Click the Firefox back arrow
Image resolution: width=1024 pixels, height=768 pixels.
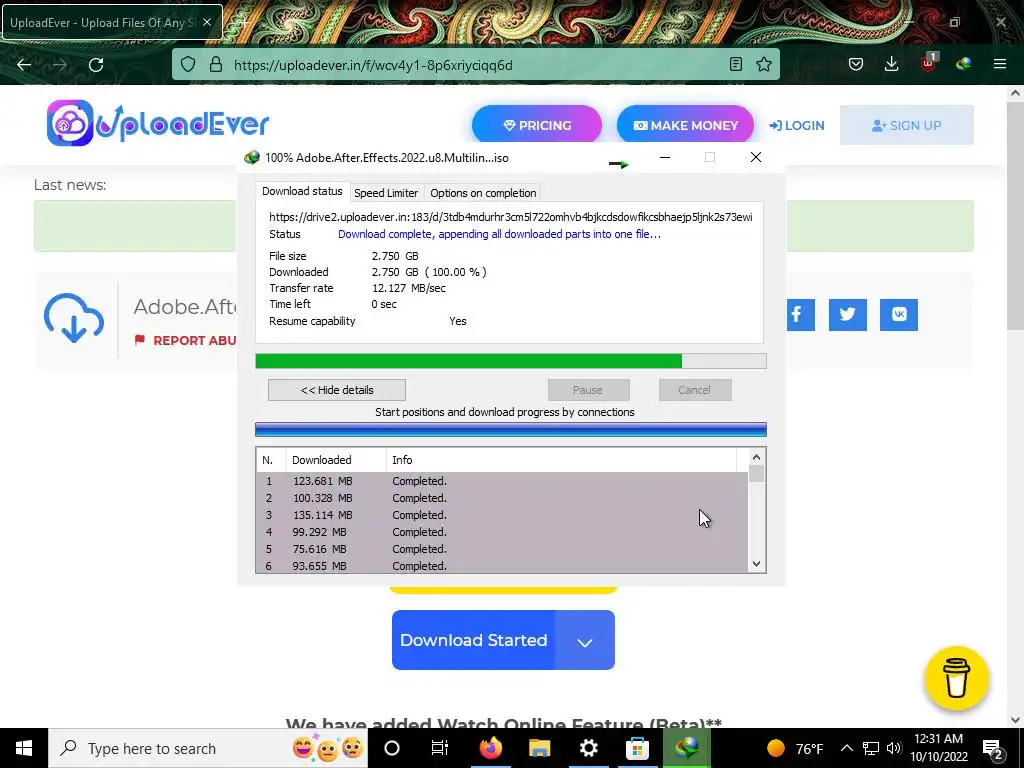[24, 65]
